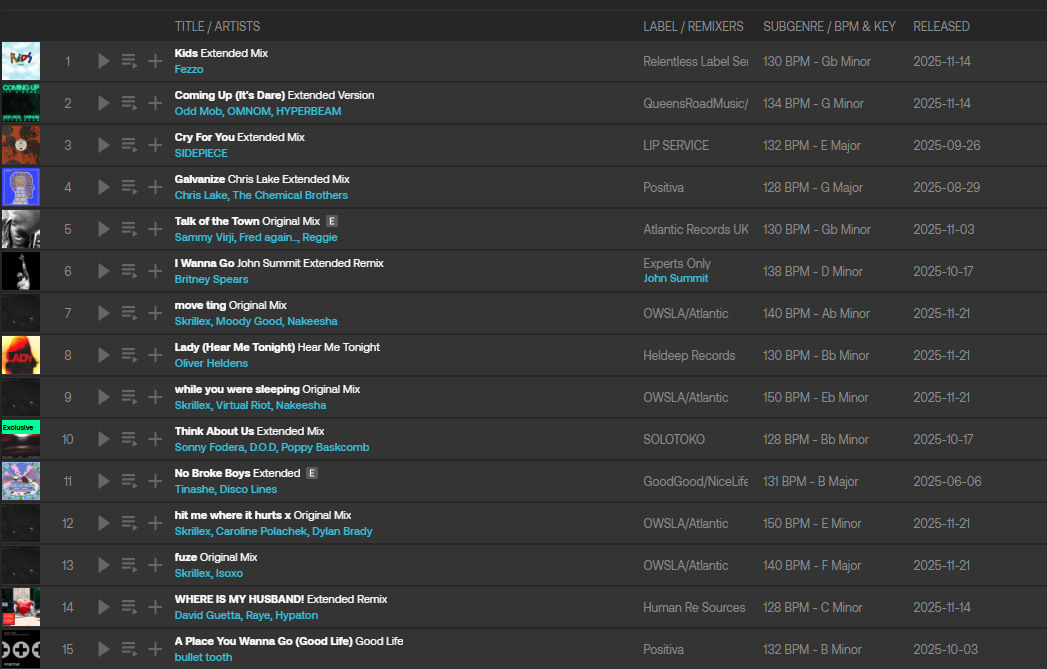Click the TITLE / ARTISTS column header

click(217, 26)
